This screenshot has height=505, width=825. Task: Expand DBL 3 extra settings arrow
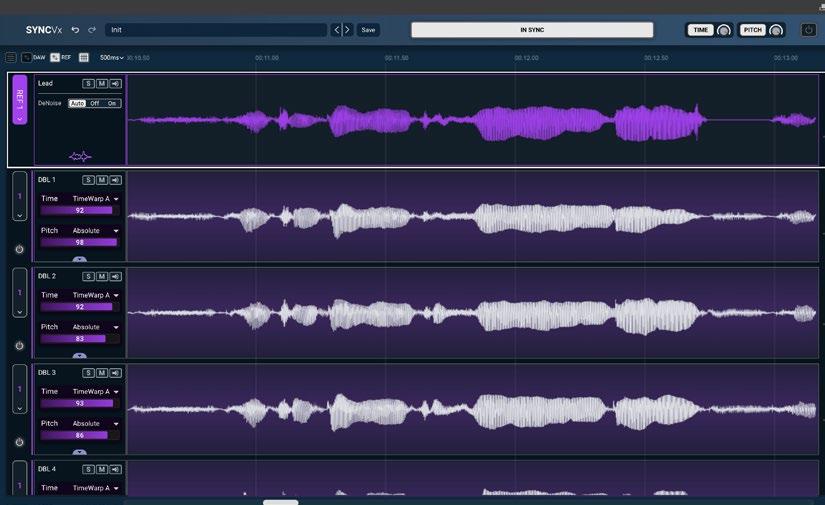point(79,452)
